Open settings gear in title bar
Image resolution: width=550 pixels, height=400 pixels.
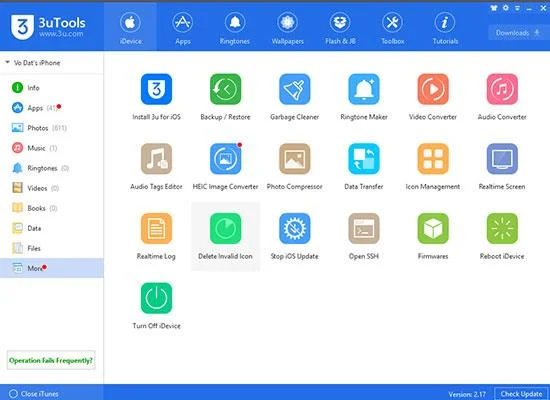coord(505,8)
